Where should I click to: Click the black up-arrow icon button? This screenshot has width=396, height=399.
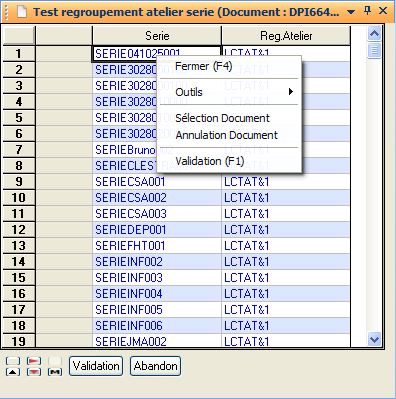click(x=13, y=372)
